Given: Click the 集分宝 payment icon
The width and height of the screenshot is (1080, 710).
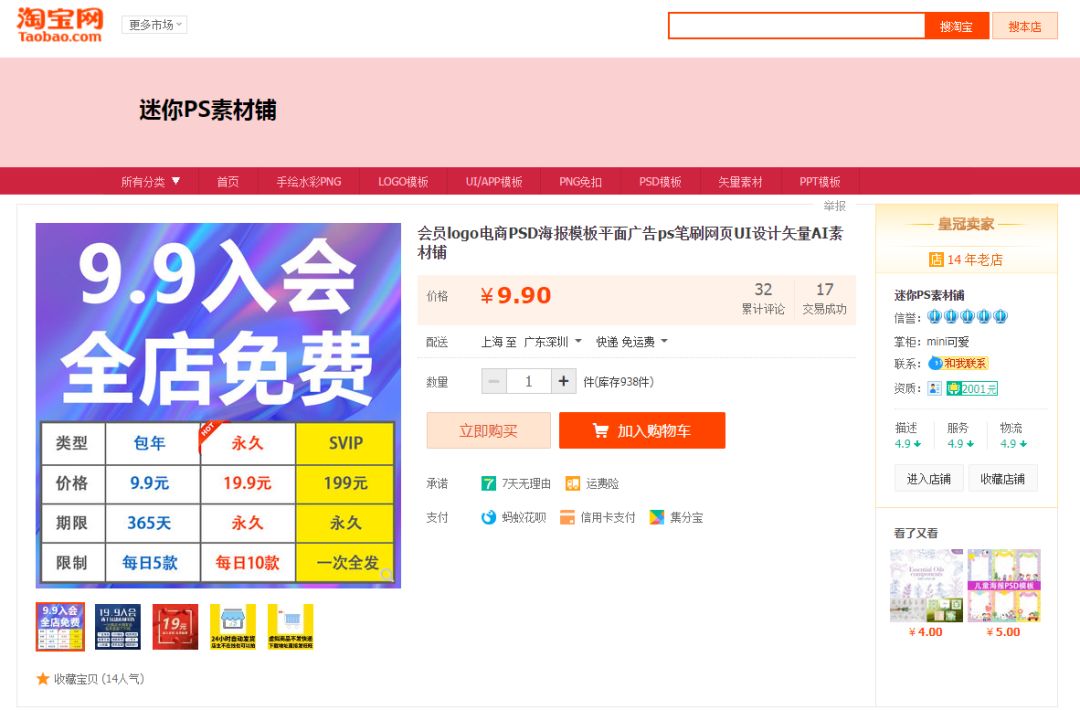Looking at the screenshot, I should click(656, 518).
